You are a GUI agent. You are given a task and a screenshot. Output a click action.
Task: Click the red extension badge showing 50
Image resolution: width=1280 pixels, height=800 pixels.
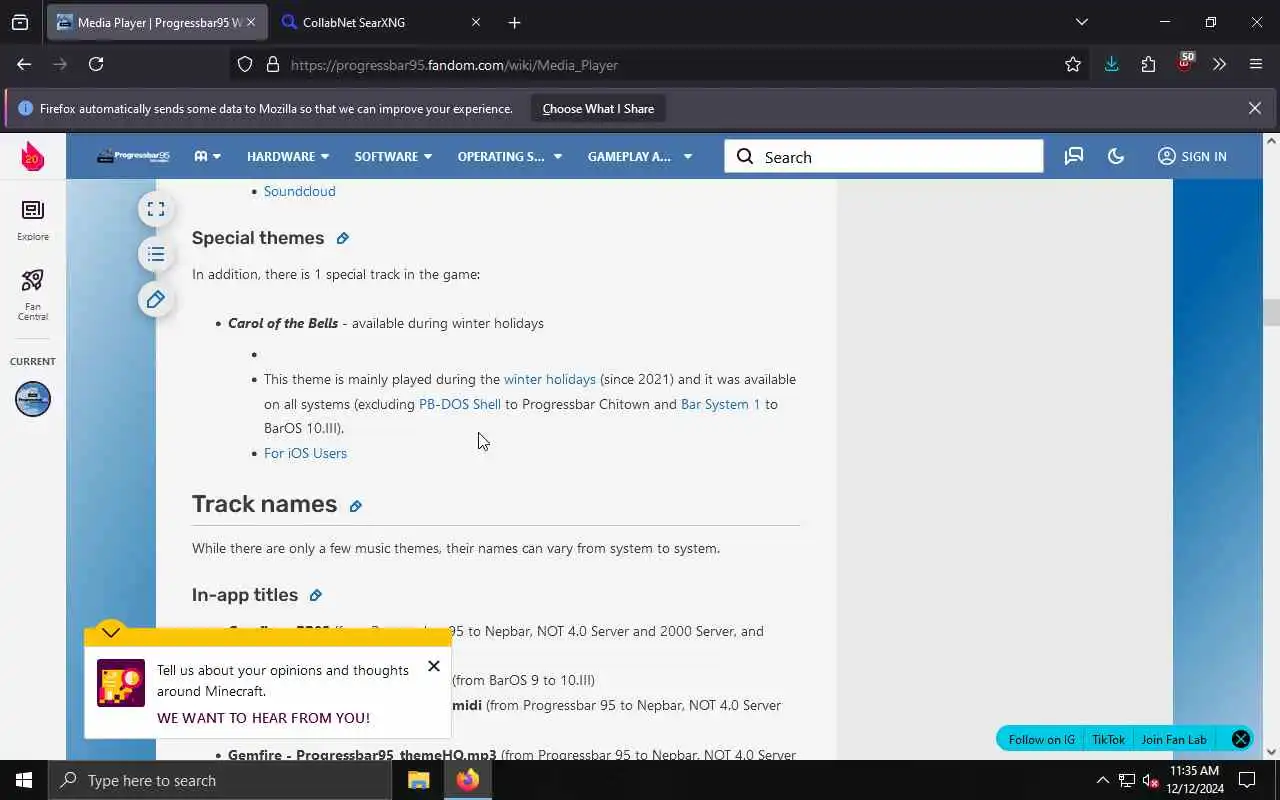tap(1185, 63)
